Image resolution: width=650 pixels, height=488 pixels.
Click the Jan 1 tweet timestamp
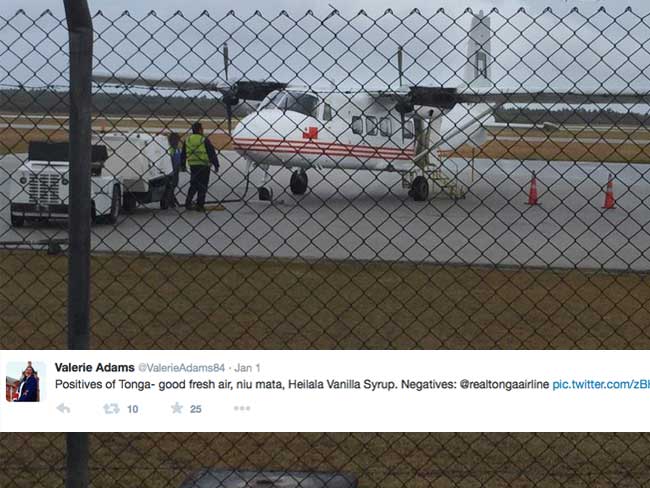pyautogui.click(x=247, y=368)
